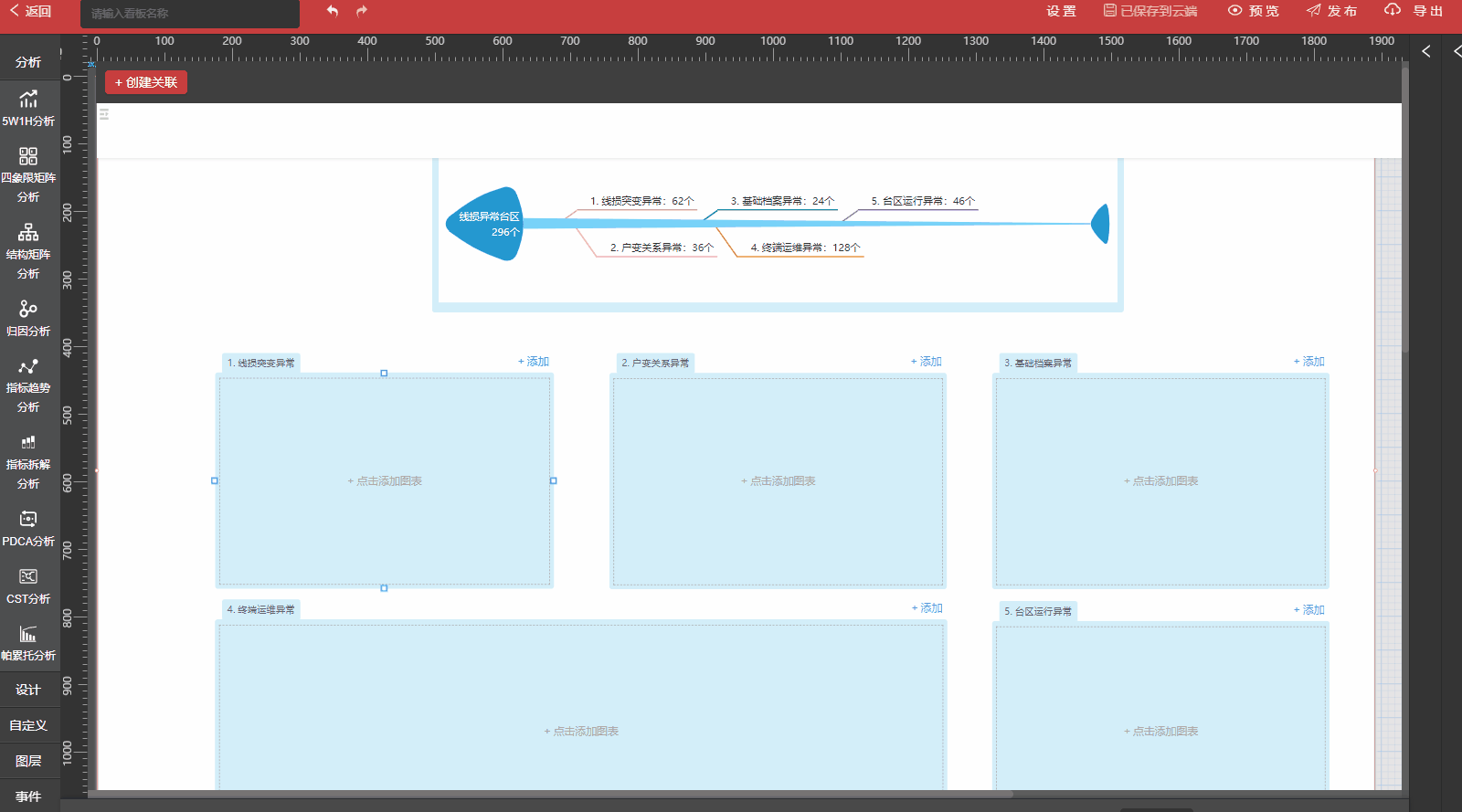Open the 归因分析 tool
The image size is (1462, 812).
coord(28,317)
